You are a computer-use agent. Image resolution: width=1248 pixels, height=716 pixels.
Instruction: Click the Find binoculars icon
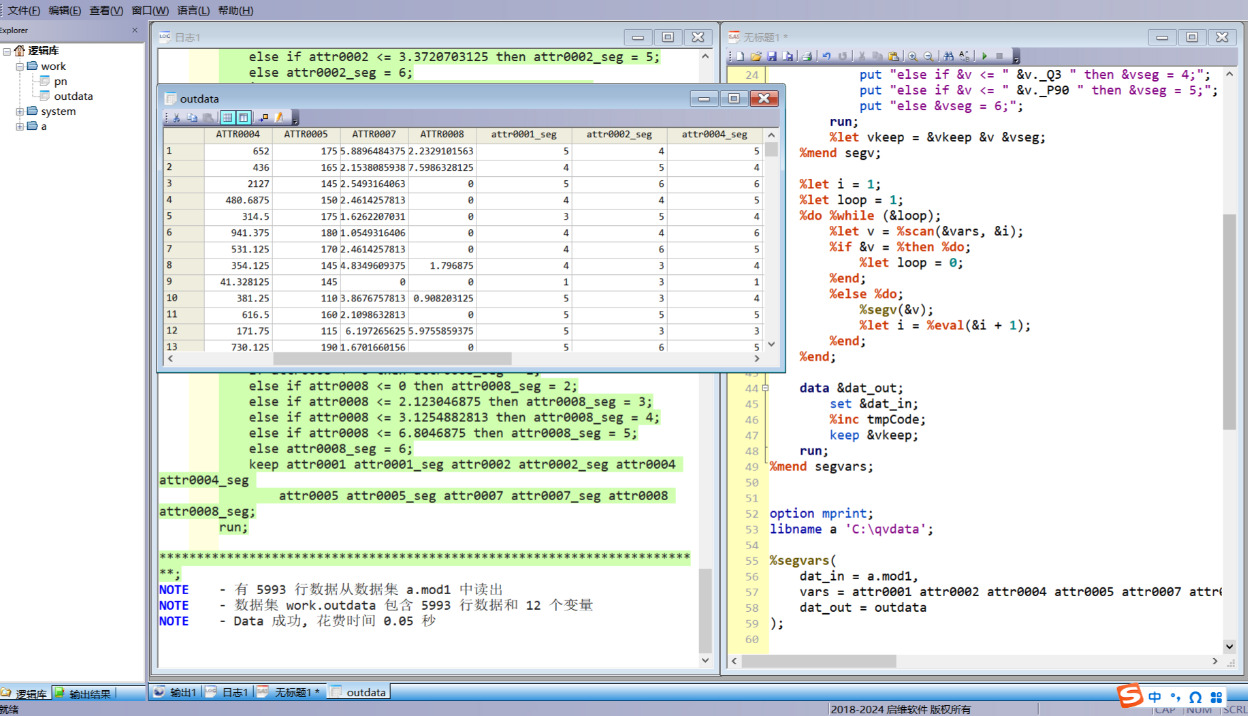pos(948,56)
